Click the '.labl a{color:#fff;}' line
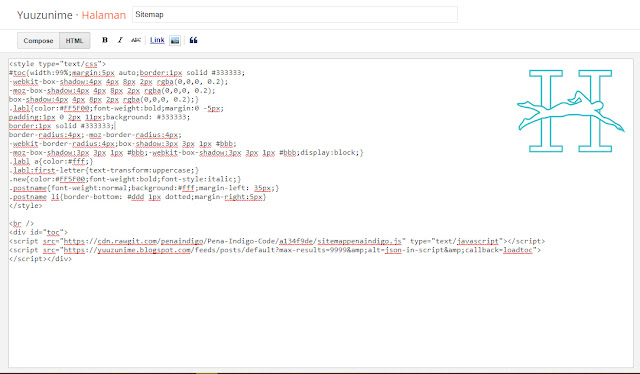The image size is (640, 374). (x=51, y=161)
